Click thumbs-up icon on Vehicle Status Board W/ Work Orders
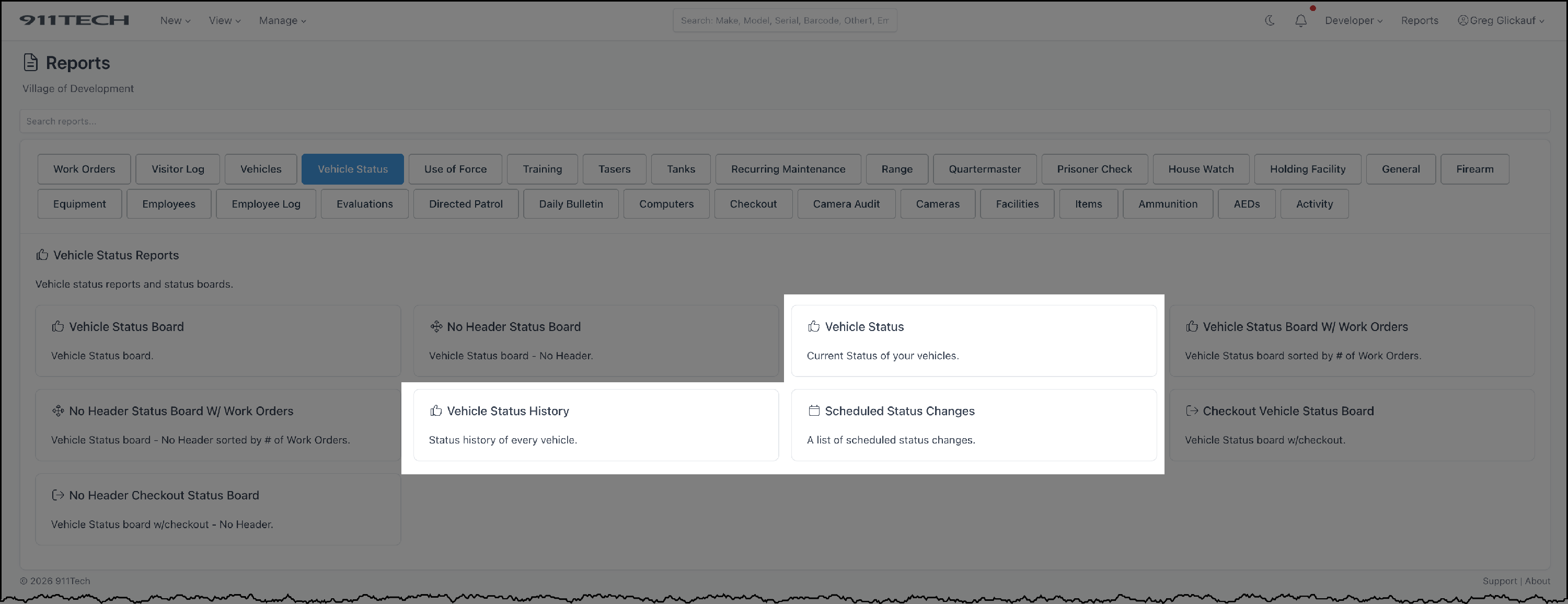The width and height of the screenshot is (1568, 604). 1192,326
